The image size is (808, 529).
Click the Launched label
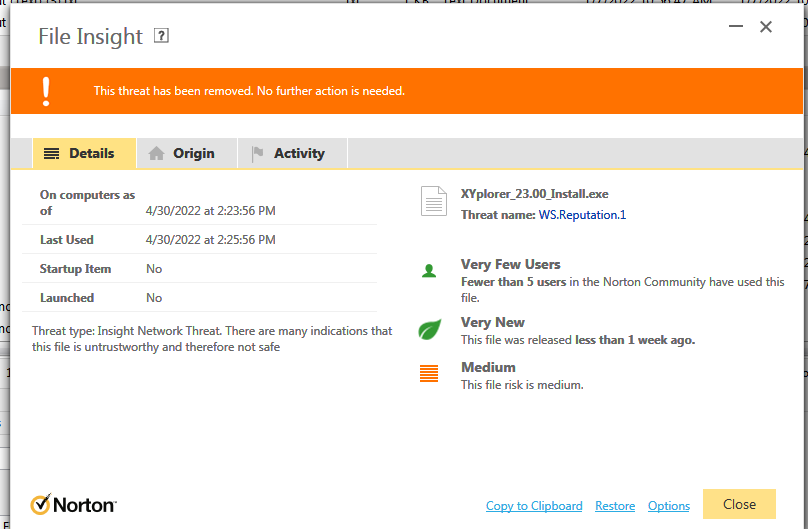[x=67, y=298]
